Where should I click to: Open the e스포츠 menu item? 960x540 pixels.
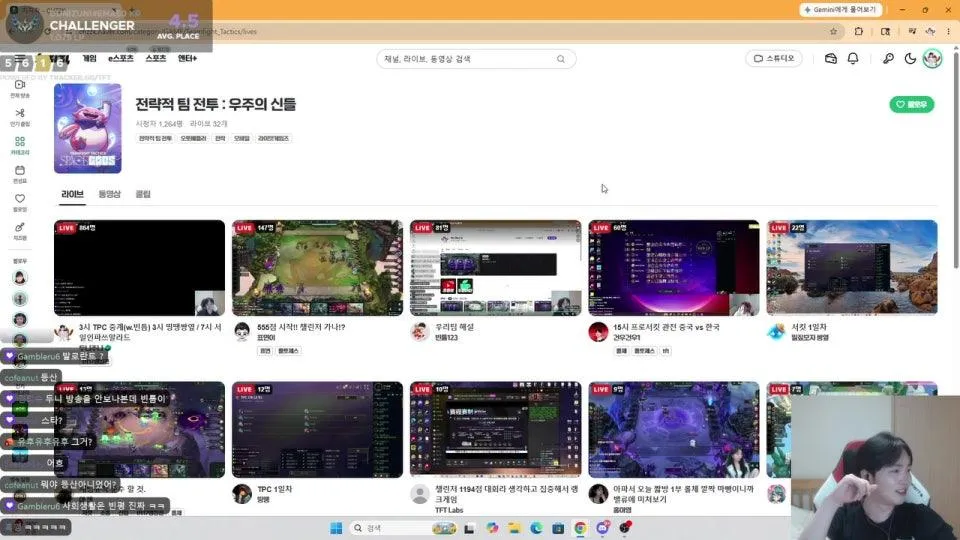click(121, 58)
